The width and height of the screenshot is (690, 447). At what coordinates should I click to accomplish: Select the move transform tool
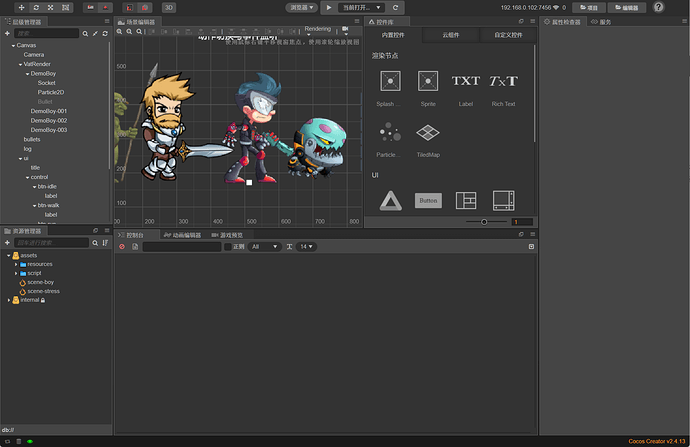tap(21, 7)
